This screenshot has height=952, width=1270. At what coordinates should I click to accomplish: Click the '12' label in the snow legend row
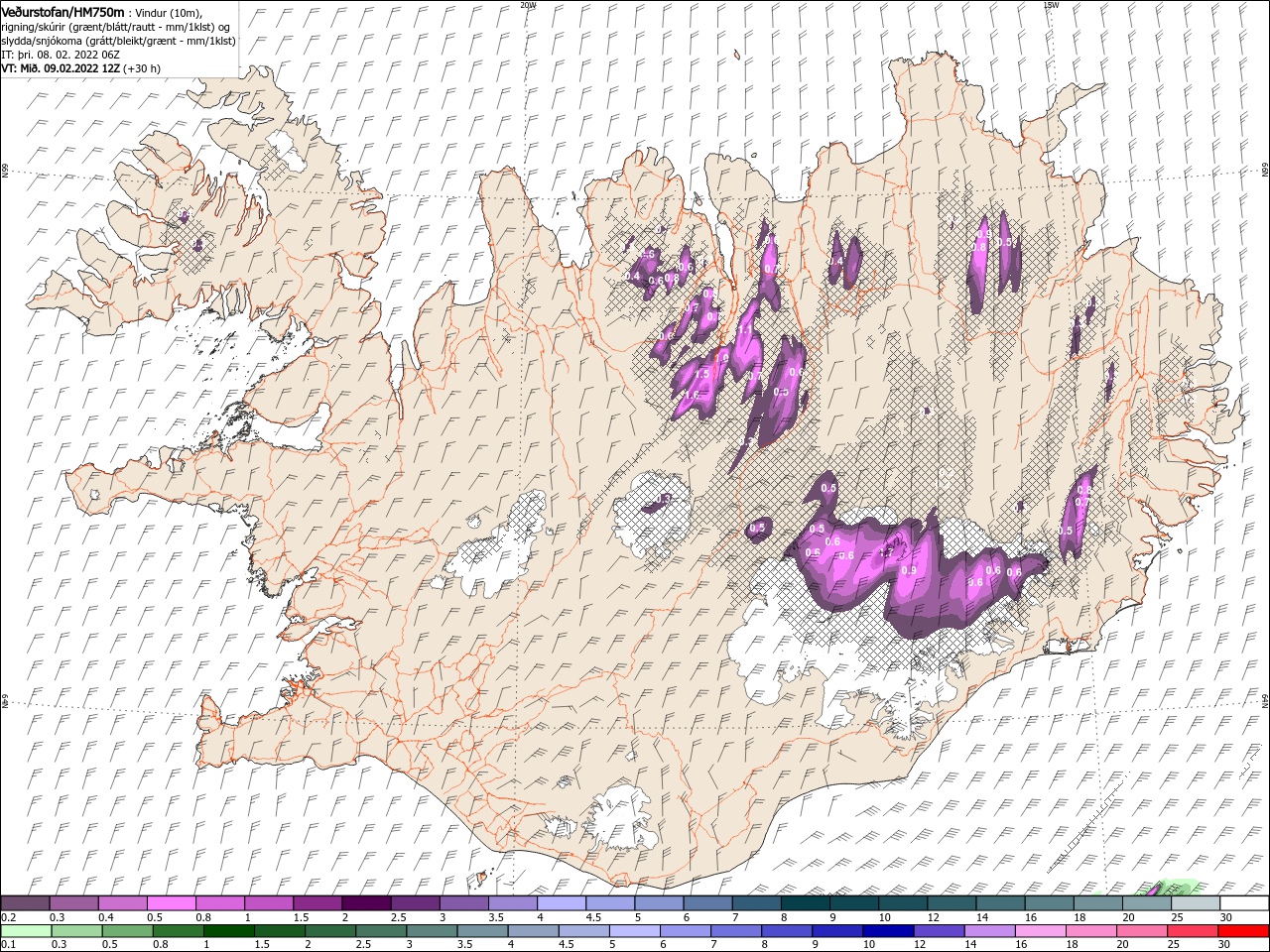(934, 917)
